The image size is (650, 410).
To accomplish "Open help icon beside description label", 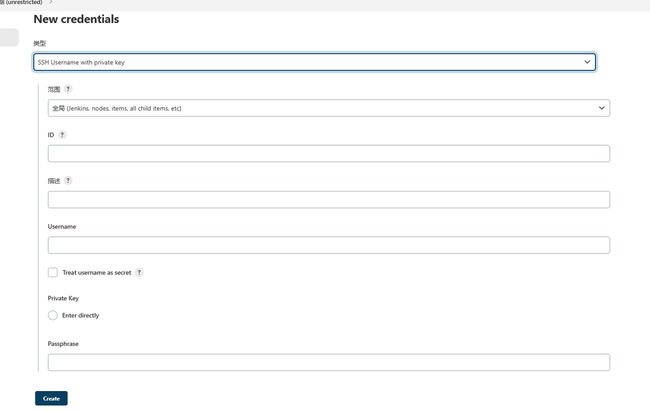I will click(x=68, y=181).
